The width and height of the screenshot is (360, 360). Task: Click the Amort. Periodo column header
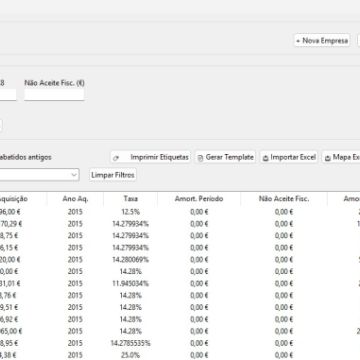tap(199, 199)
